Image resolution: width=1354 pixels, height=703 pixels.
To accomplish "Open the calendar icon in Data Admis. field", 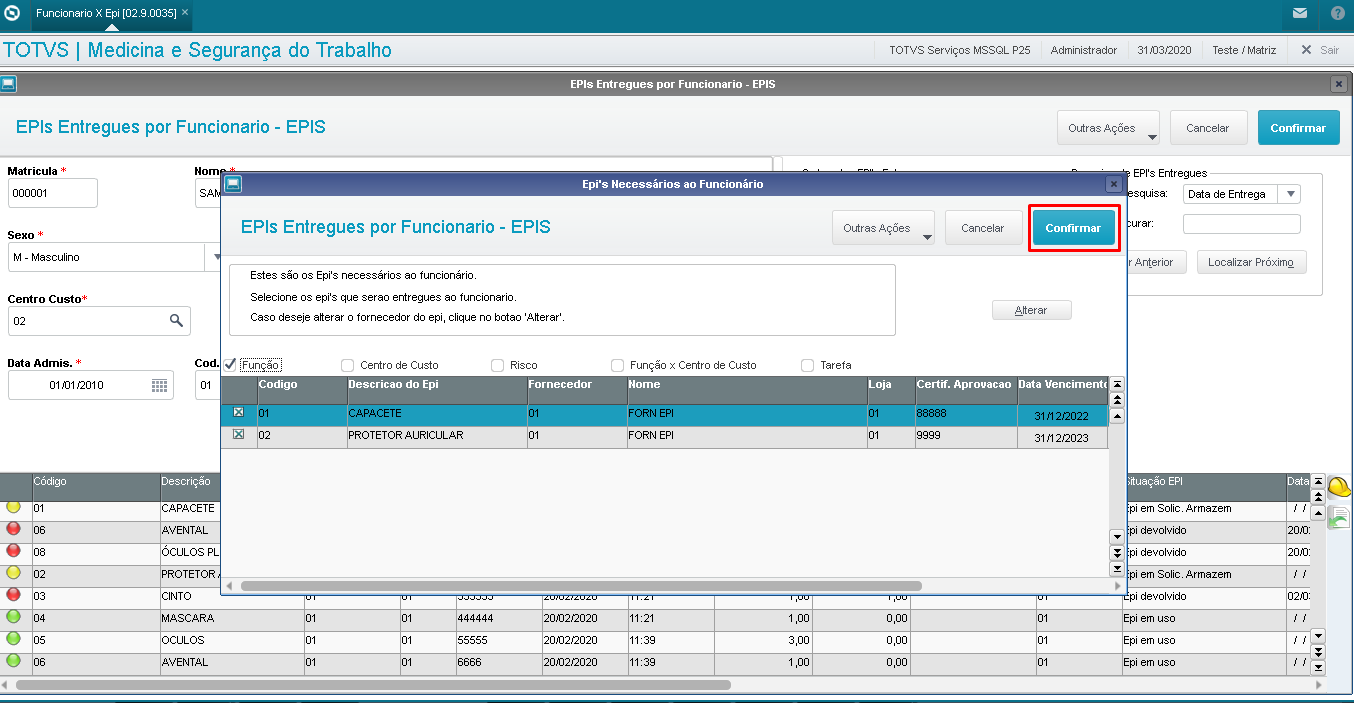I will tap(160, 385).
